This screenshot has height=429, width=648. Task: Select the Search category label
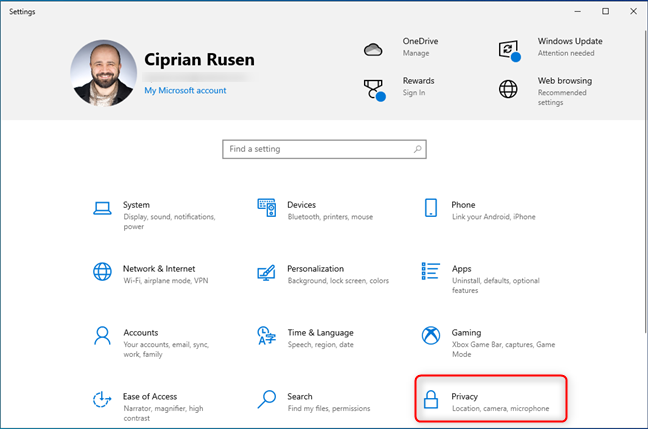tap(300, 396)
